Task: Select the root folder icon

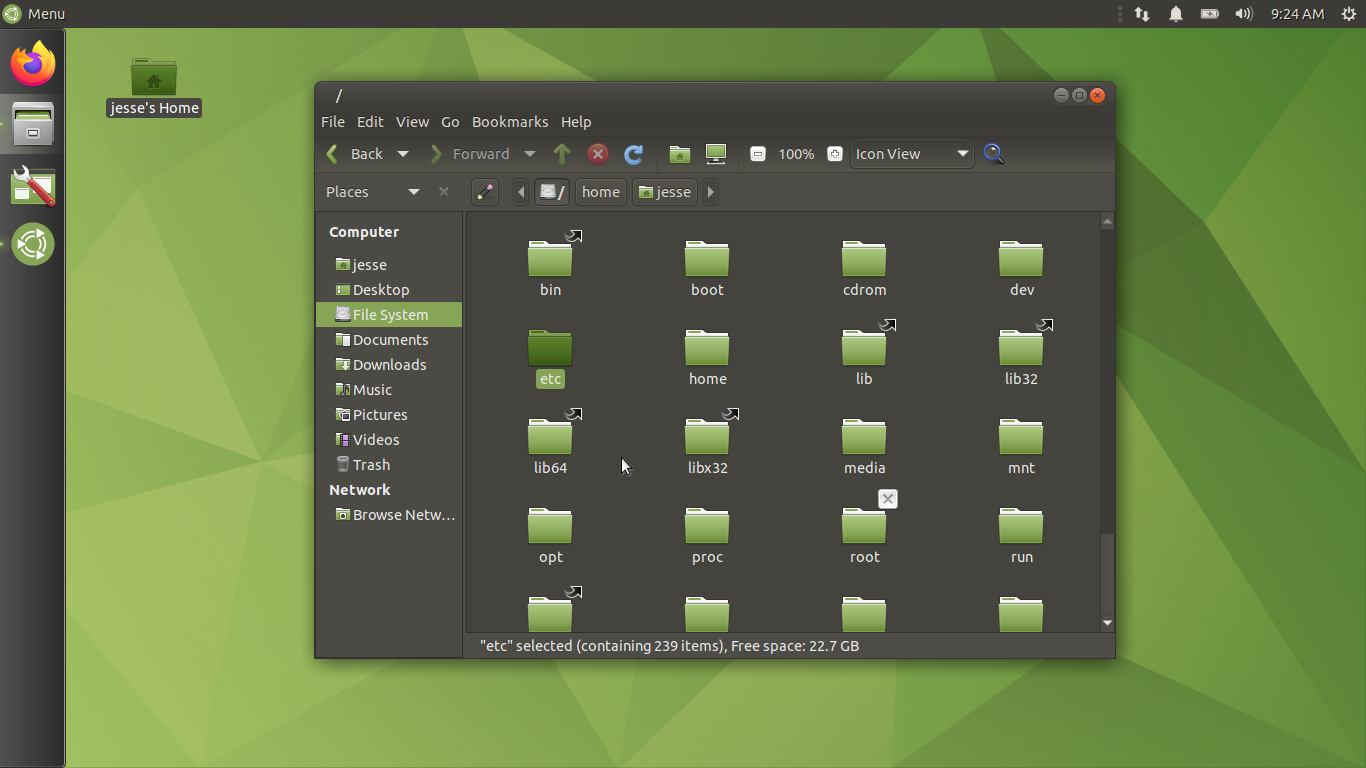Action: (x=864, y=526)
